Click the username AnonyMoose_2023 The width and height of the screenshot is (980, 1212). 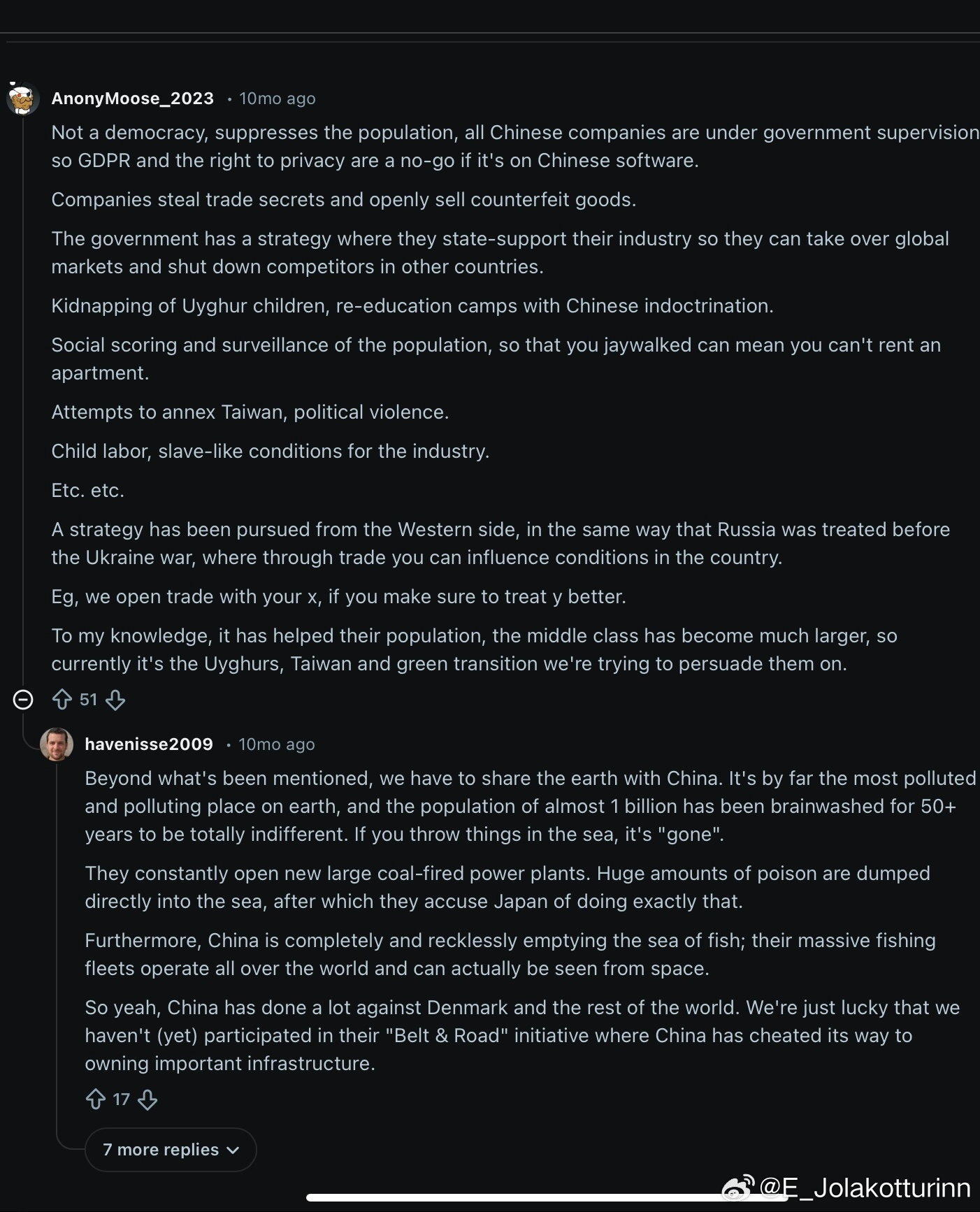coord(132,98)
